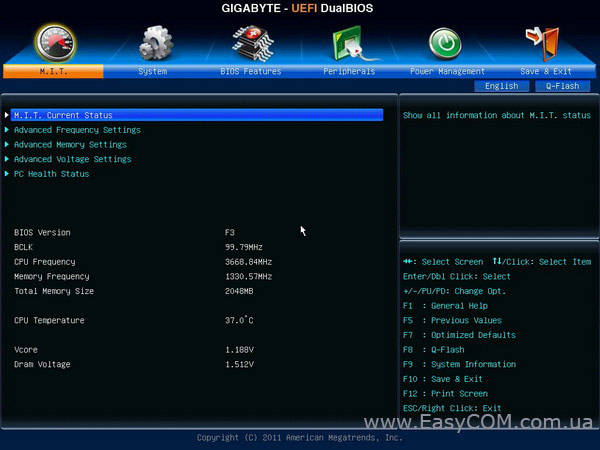Click the CPU Temperature label

click(49, 320)
